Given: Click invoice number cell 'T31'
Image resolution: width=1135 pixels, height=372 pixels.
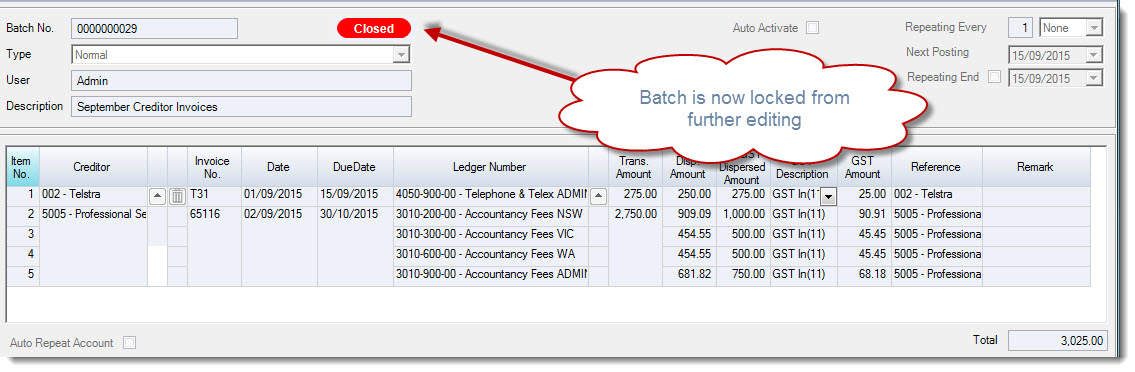Looking at the screenshot, I should coord(214,195).
